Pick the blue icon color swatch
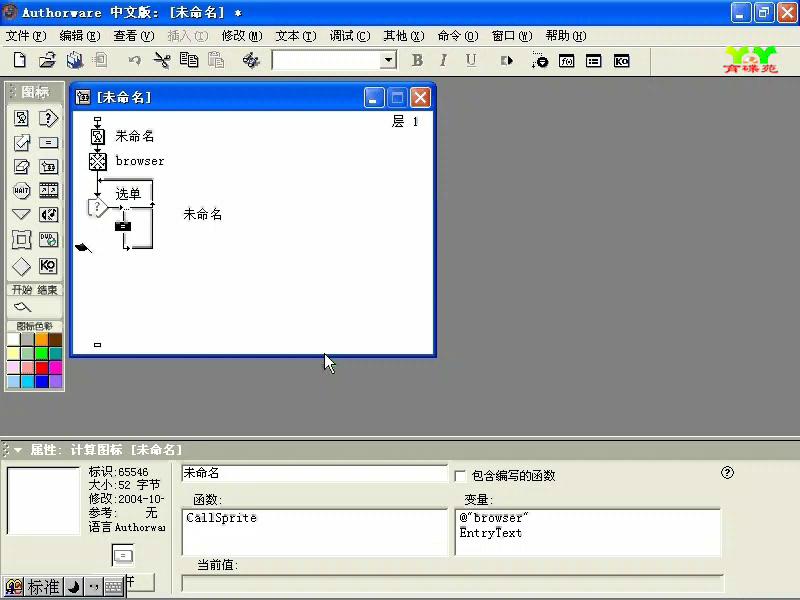Image resolution: width=800 pixels, height=600 pixels. pos(42,381)
